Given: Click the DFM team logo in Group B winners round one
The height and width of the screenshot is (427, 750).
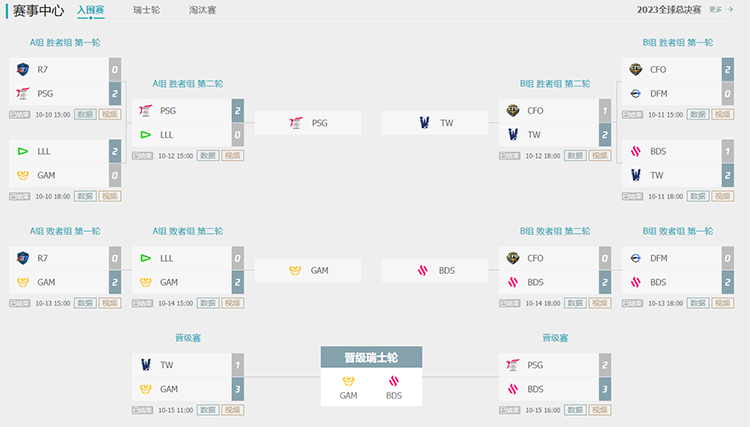Looking at the screenshot, I should pos(635,94).
